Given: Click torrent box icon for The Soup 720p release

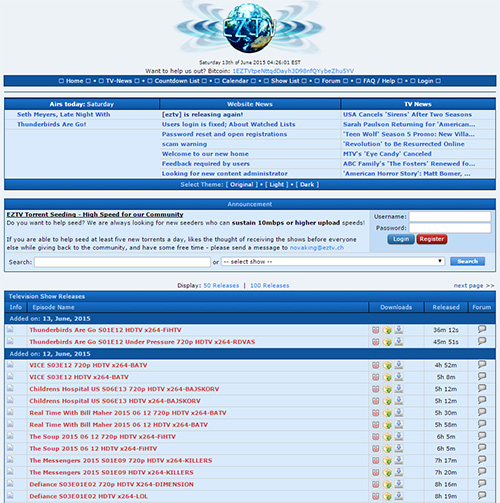Looking at the screenshot, I should pos(387,437).
